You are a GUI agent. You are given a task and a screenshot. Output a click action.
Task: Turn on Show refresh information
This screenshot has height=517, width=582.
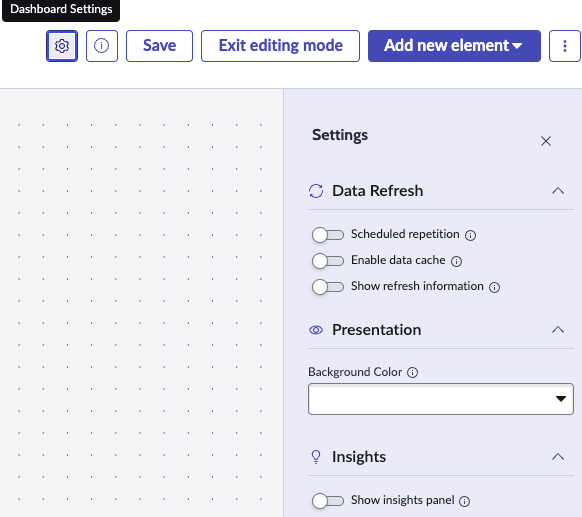(328, 287)
